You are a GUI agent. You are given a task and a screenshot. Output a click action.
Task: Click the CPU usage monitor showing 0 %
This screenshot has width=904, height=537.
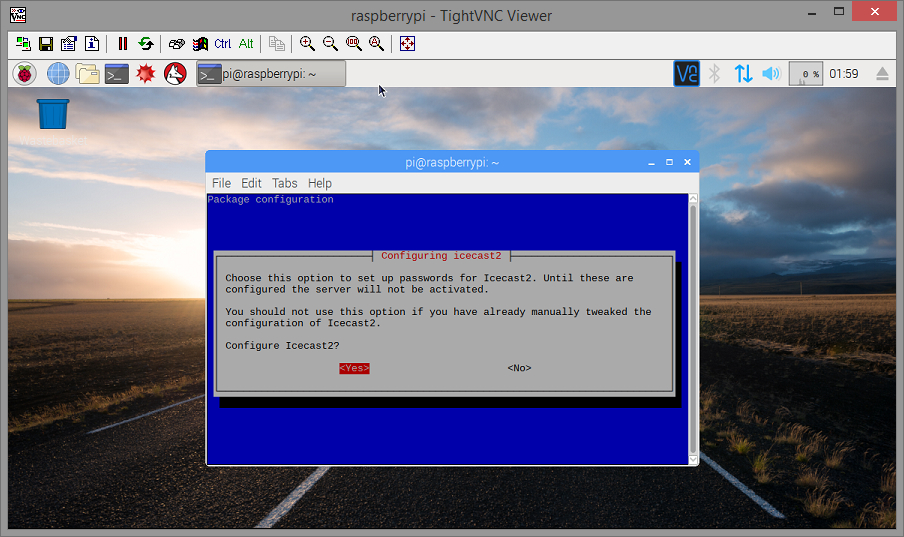click(805, 74)
